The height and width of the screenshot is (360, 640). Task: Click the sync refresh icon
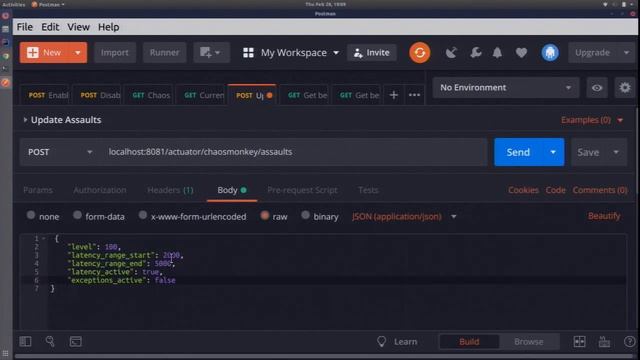point(420,53)
